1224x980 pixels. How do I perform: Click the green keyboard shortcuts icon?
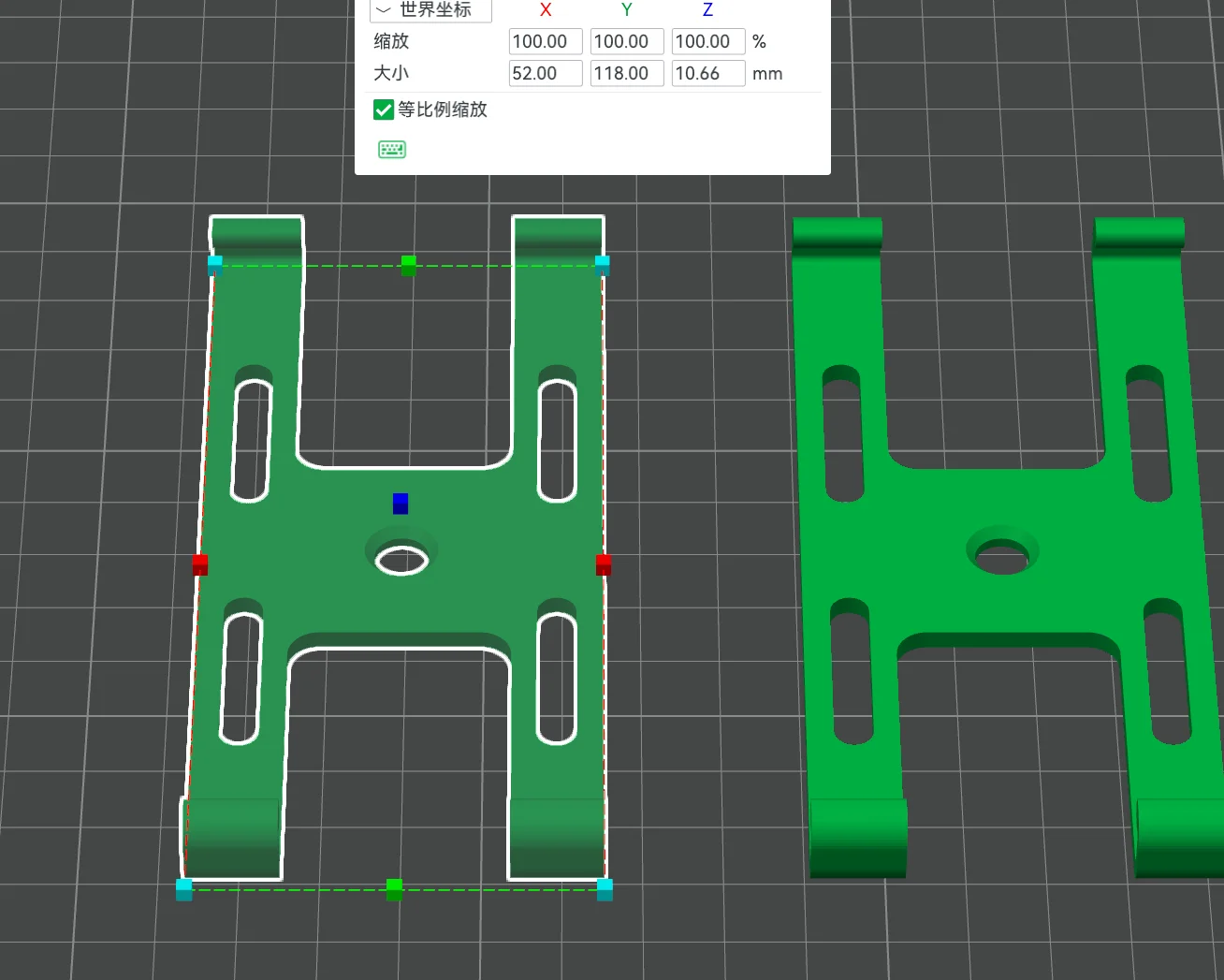[x=392, y=150]
